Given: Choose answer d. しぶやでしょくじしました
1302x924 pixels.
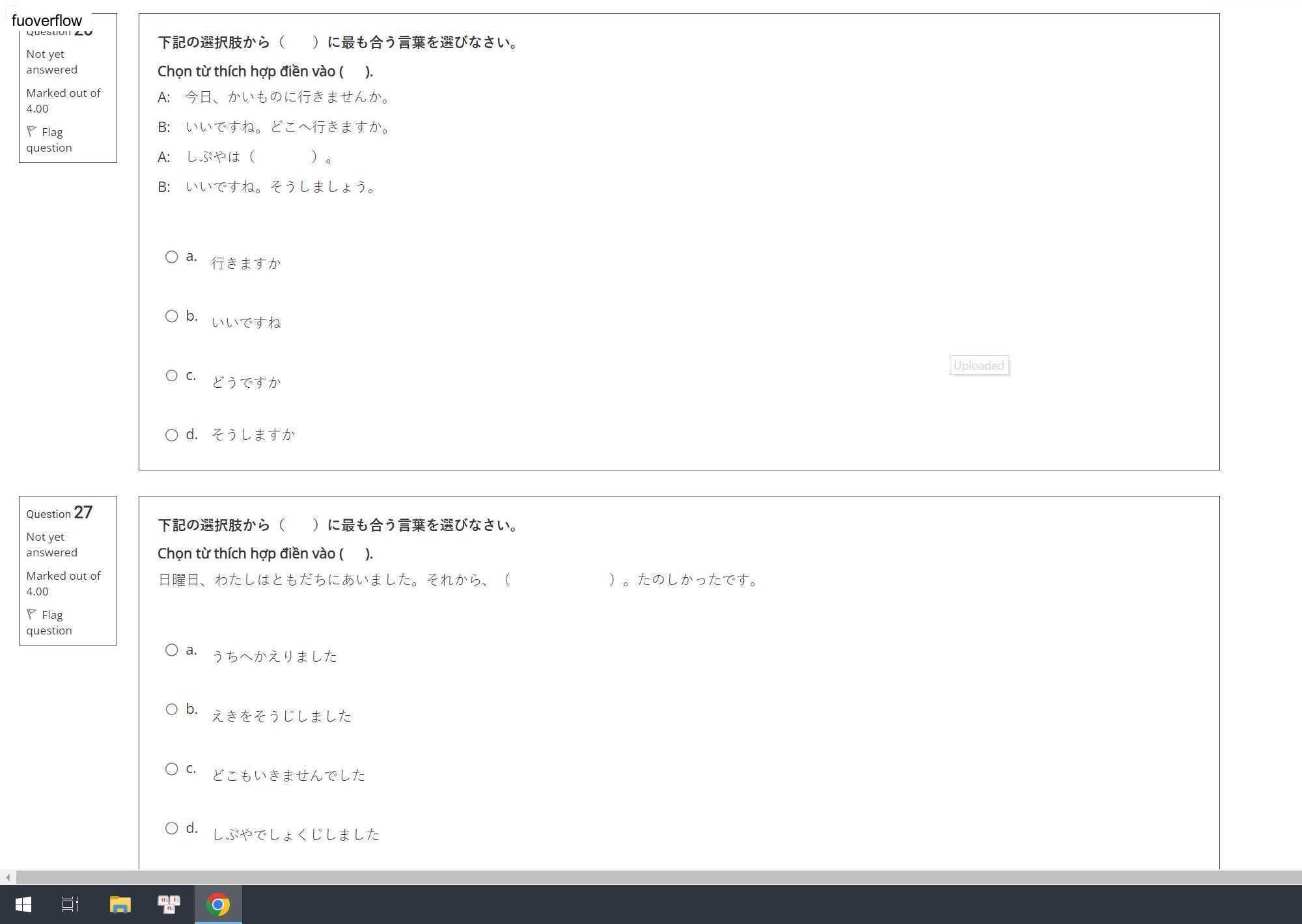Looking at the screenshot, I should (171, 828).
